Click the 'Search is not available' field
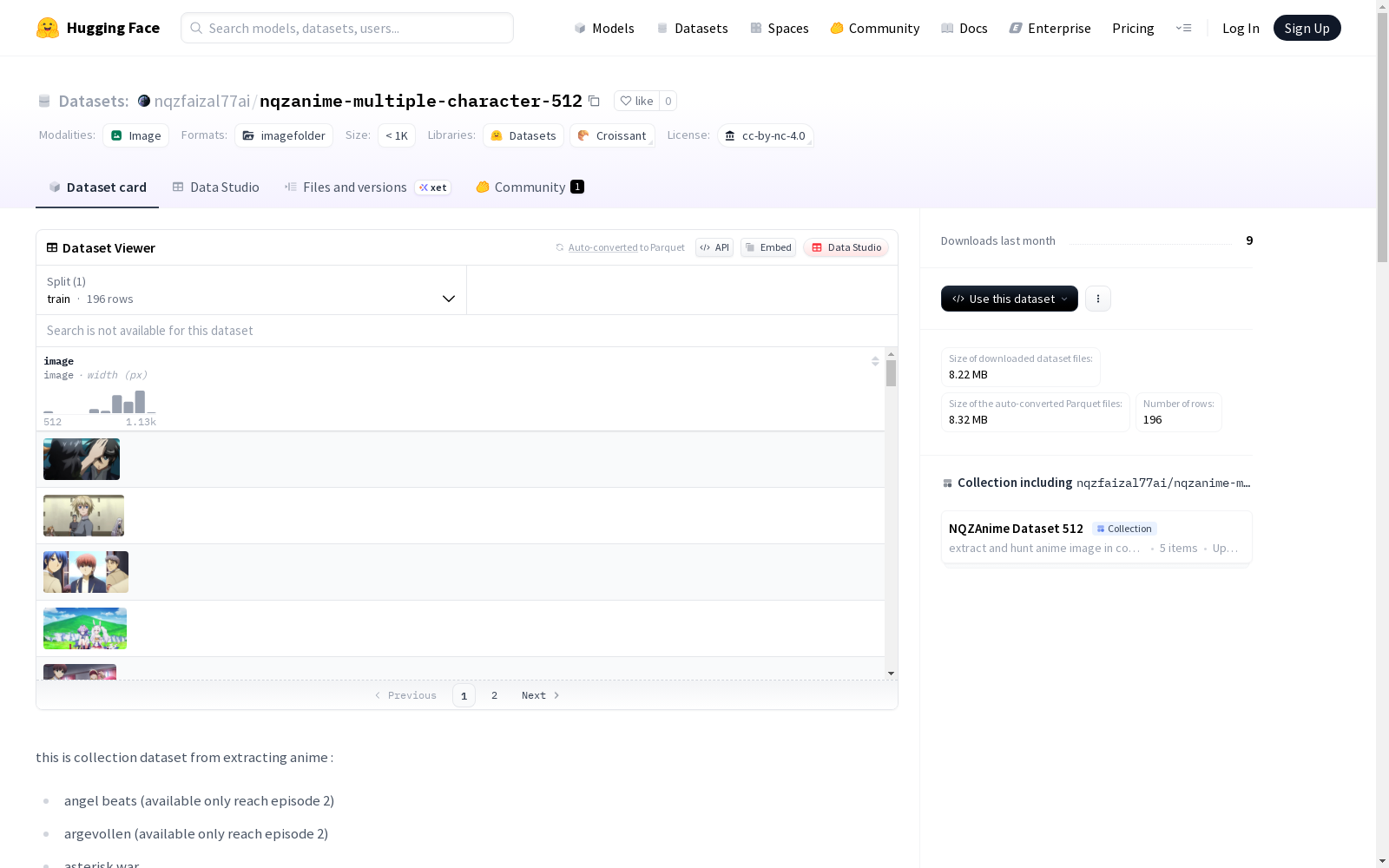This screenshot has width=1389, height=868. click(x=467, y=331)
